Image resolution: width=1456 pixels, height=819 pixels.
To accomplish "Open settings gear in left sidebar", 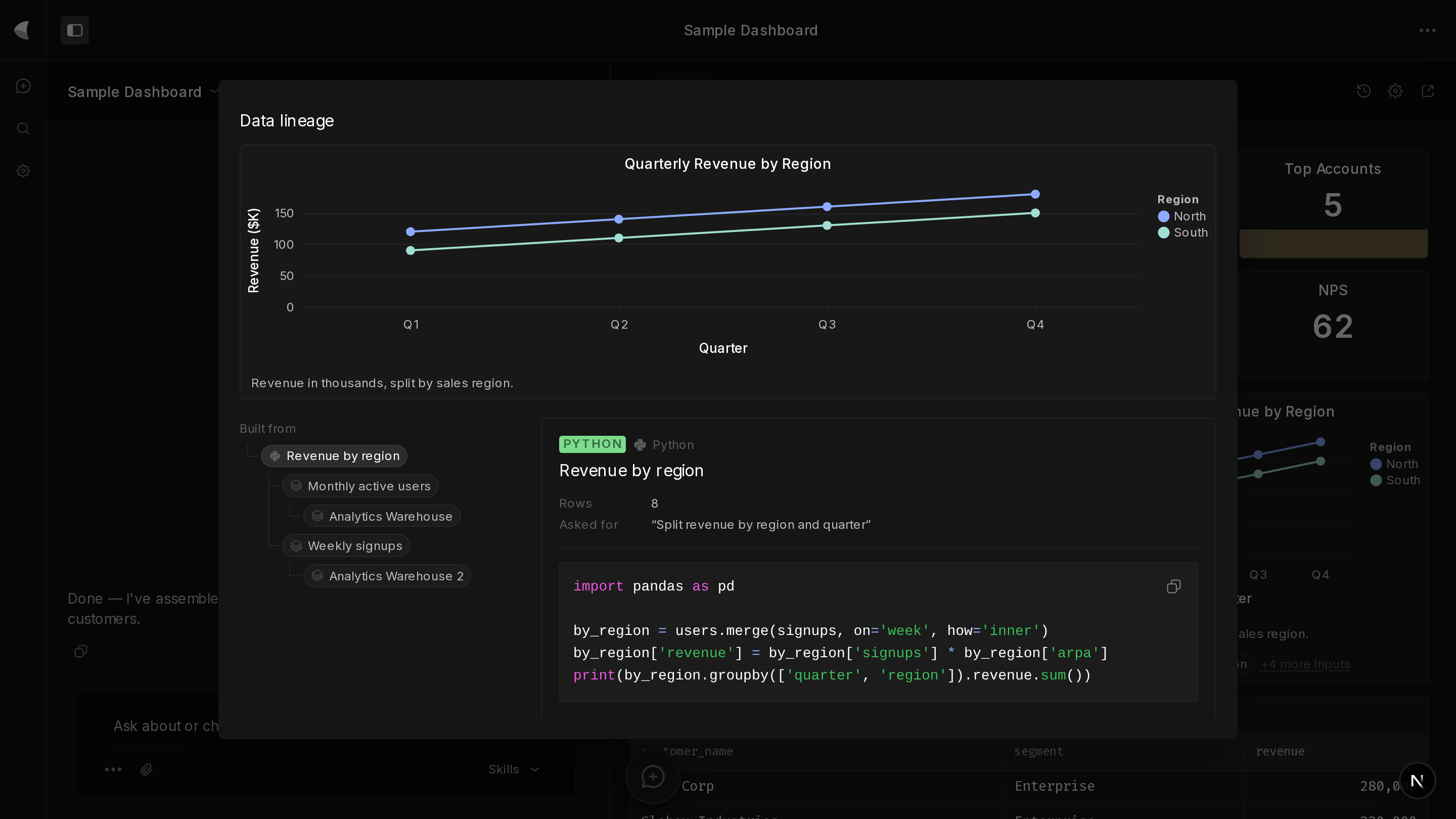I will pyautogui.click(x=23, y=171).
